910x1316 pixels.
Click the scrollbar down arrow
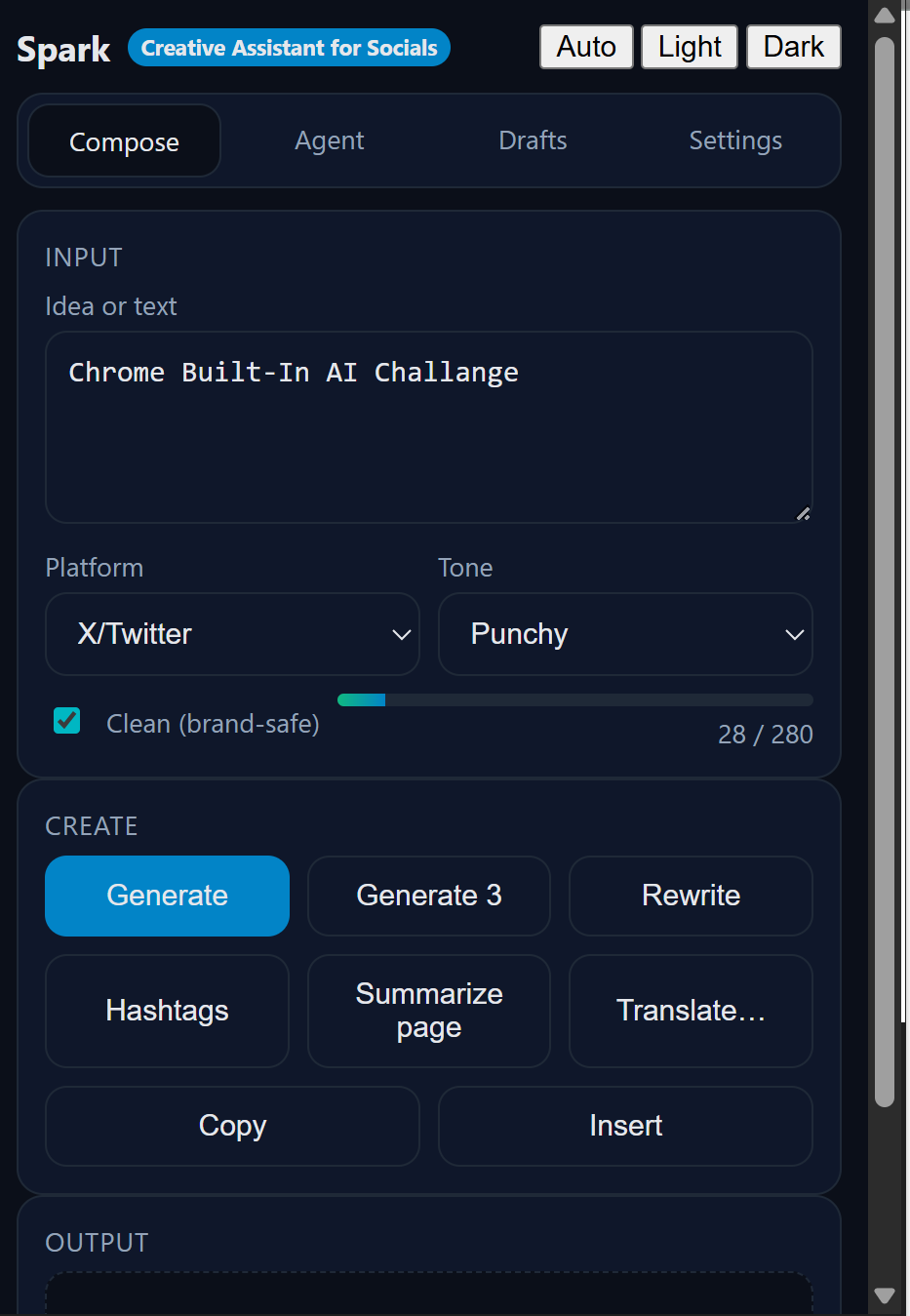885,1296
